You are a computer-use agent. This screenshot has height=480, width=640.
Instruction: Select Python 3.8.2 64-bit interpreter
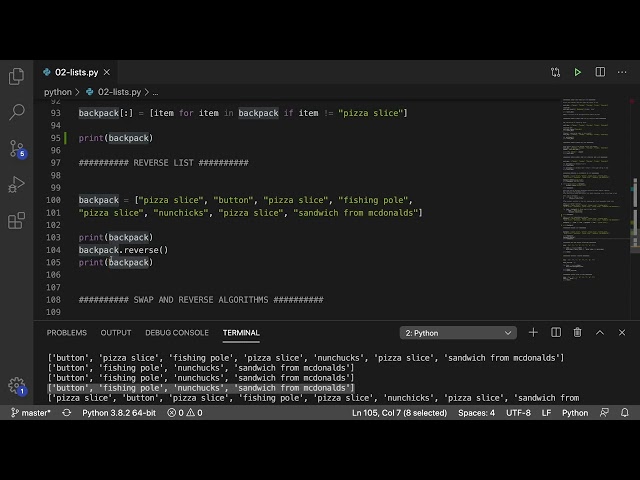tap(119, 413)
